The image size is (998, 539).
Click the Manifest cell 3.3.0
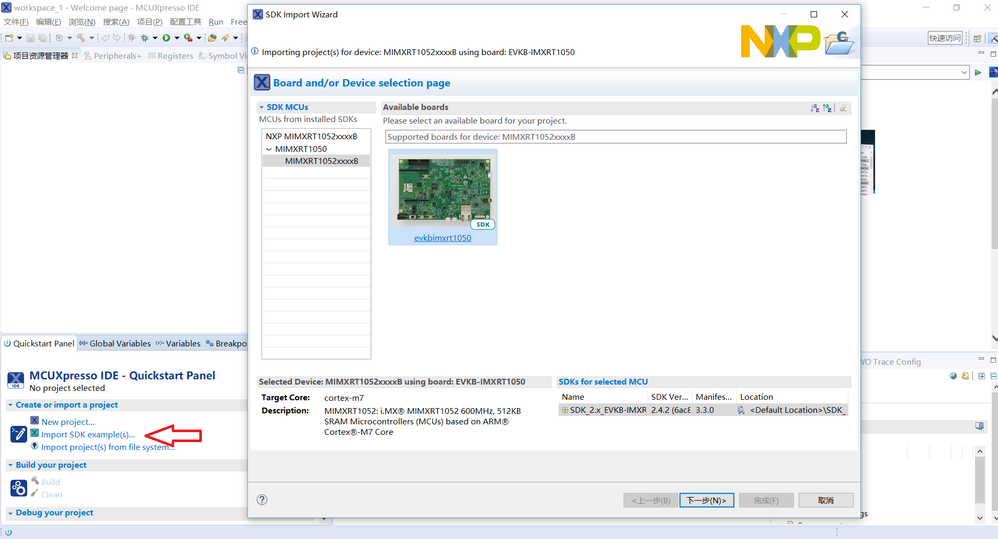705,410
